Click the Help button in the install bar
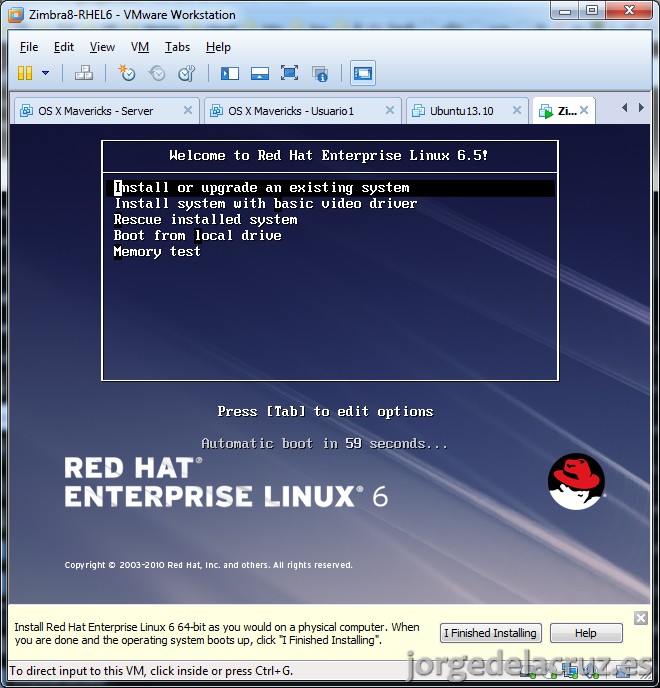This screenshot has width=660, height=688. point(586,633)
